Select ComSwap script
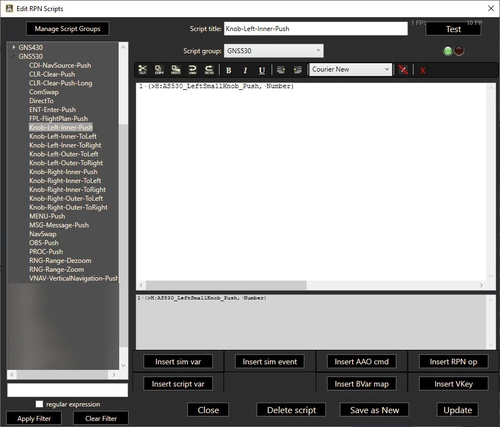Viewport: 500px width, 427px height. click(x=44, y=92)
